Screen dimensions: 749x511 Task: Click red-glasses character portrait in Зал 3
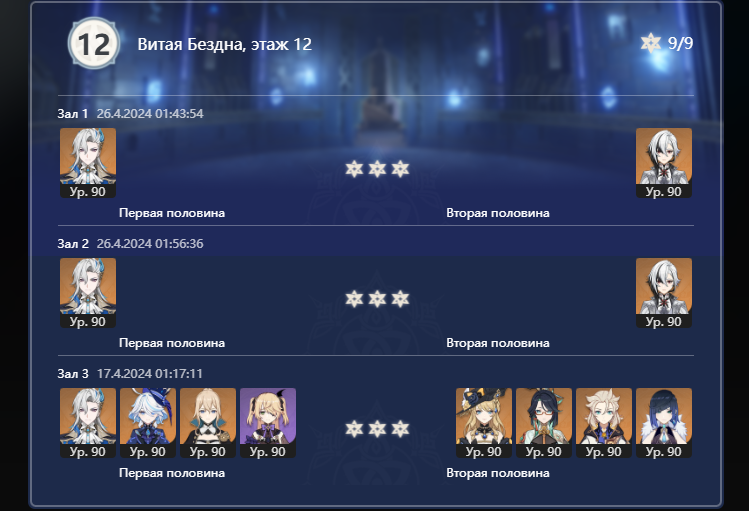point(544,423)
